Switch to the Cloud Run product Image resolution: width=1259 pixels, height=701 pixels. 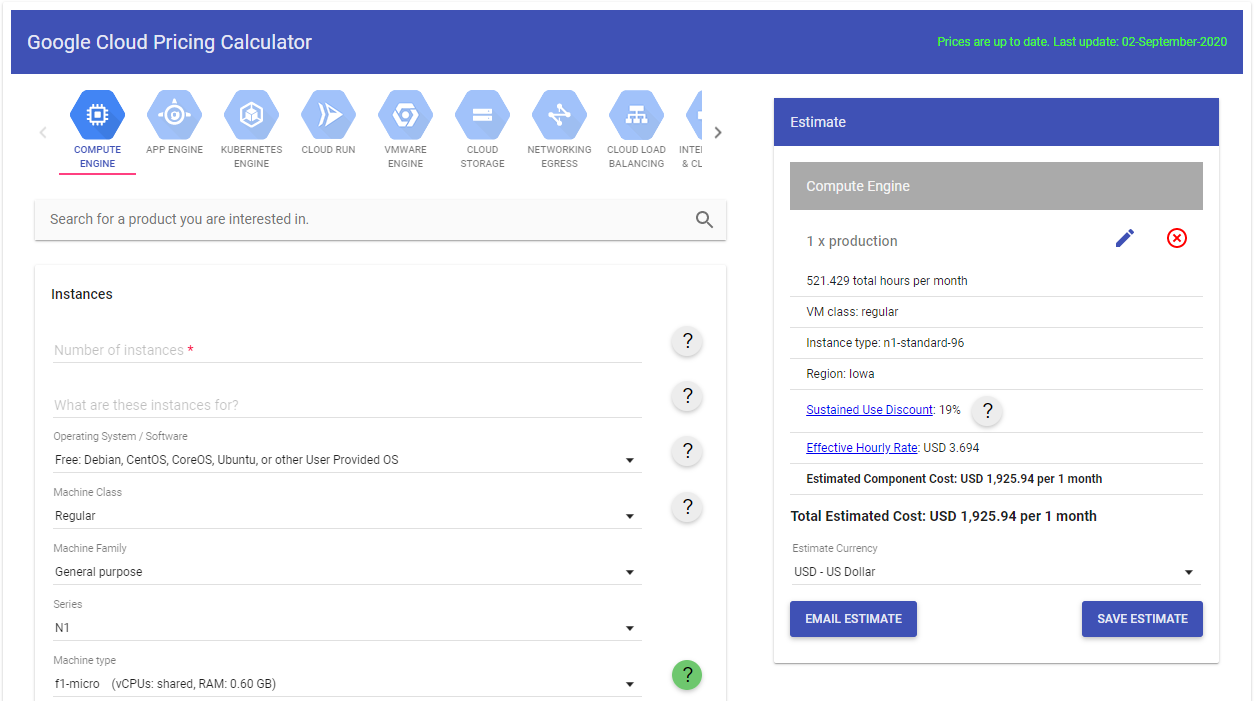(328, 116)
